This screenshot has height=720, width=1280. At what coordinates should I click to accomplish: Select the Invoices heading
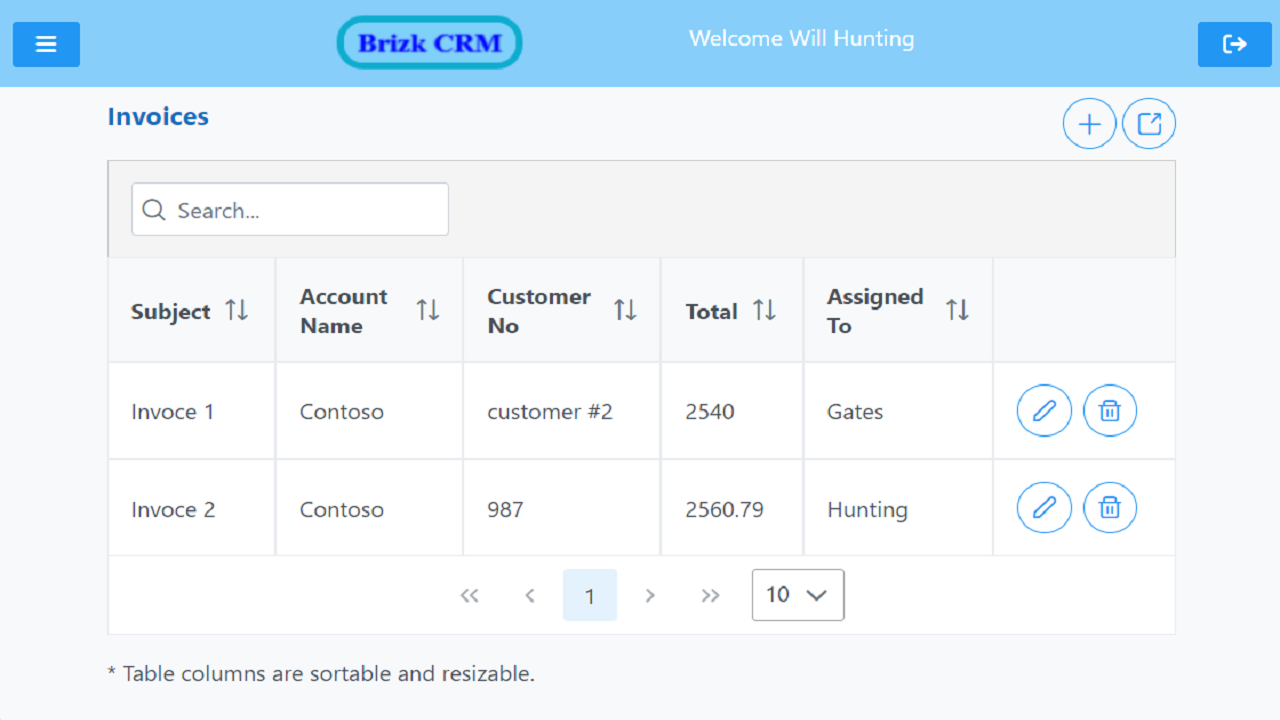point(157,116)
